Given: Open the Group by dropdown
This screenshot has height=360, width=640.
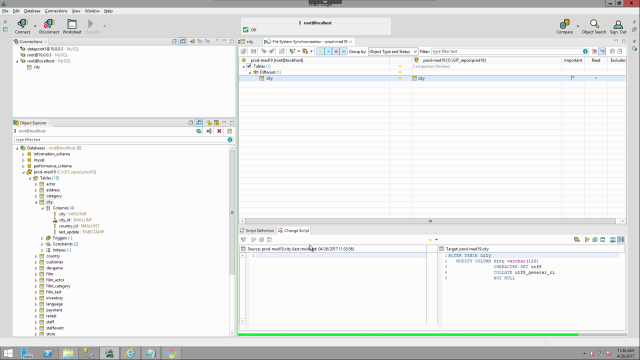Looking at the screenshot, I should [393, 51].
